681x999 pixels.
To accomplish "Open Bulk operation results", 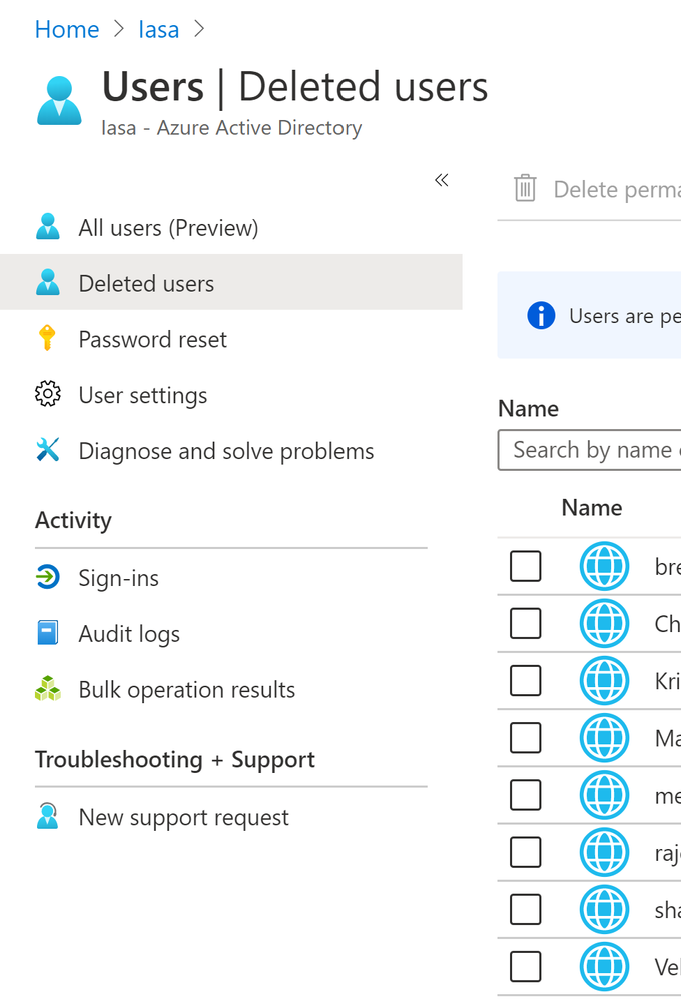I will tap(187, 689).
